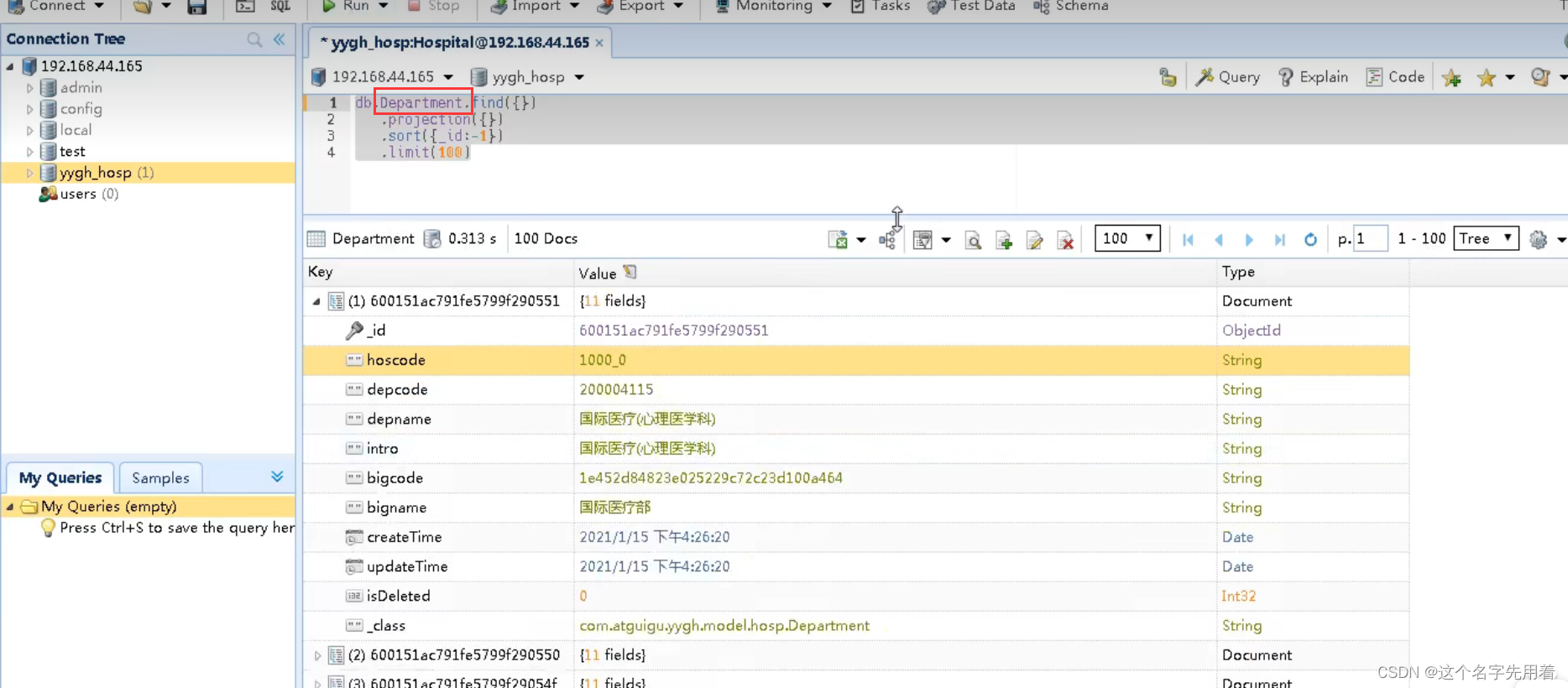
Task: Click the view document magnifier icon
Action: tap(974, 241)
